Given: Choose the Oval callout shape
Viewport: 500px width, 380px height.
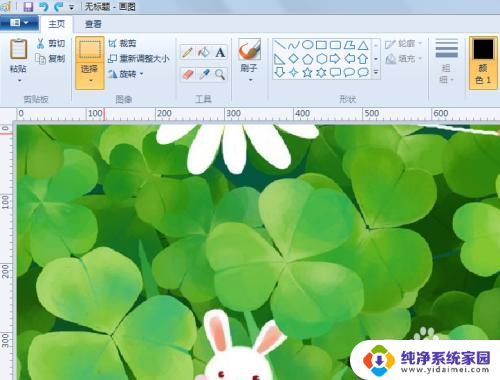Looking at the screenshot, I should [x=349, y=72].
